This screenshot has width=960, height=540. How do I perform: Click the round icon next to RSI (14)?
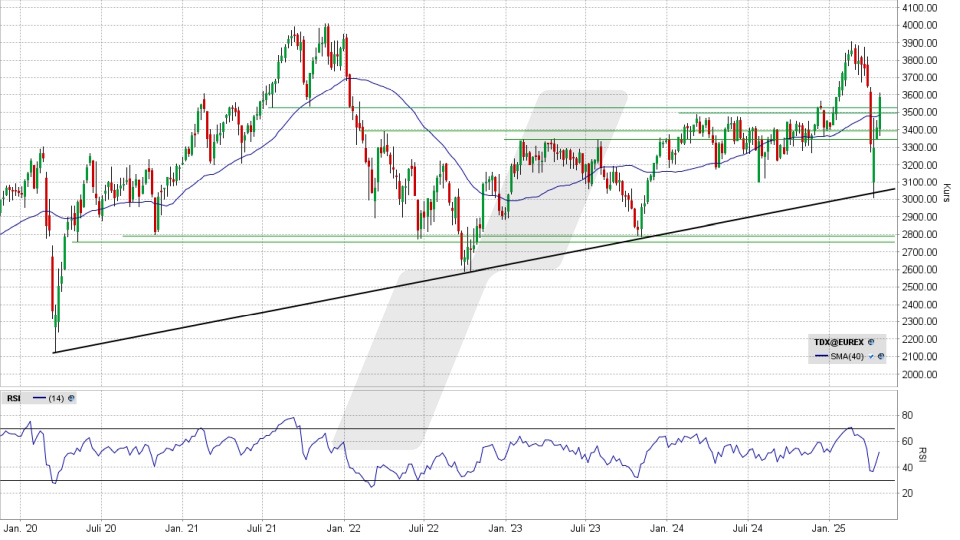pyautogui.click(x=71, y=398)
